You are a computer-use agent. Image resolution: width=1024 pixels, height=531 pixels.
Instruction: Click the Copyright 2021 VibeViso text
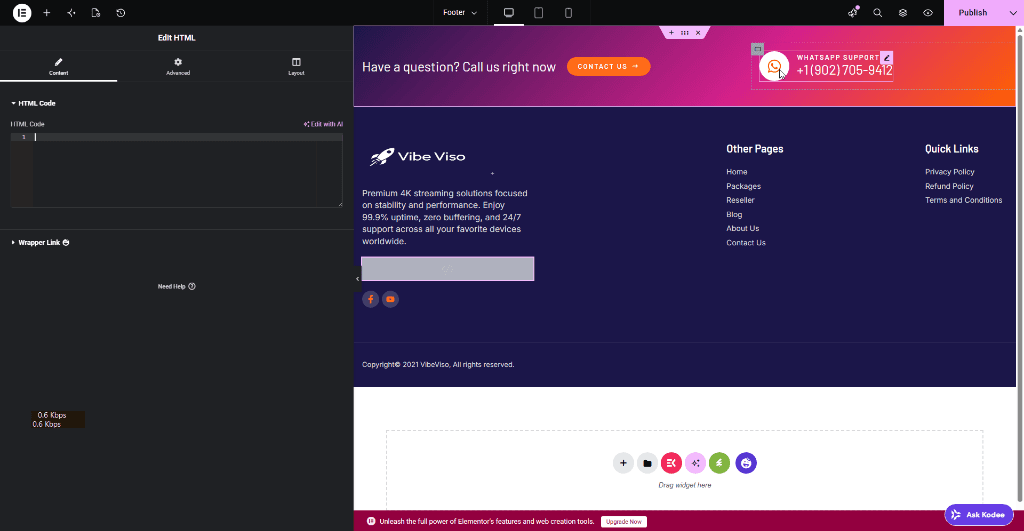pyautogui.click(x=438, y=364)
